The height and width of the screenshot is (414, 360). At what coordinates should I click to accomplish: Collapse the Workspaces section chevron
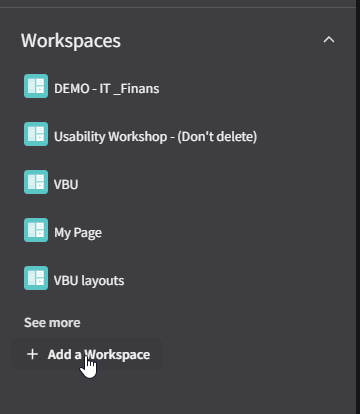pos(329,40)
